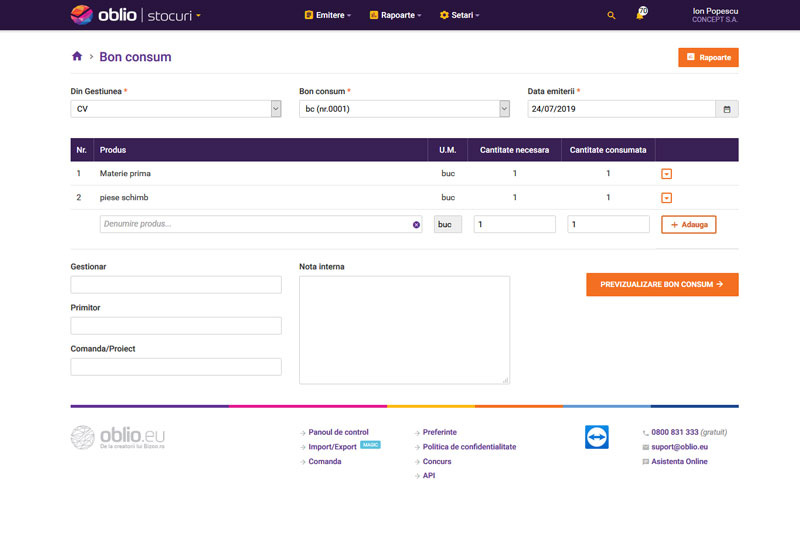Click the Gestionar input field
The image size is (800, 547).
[x=176, y=285]
